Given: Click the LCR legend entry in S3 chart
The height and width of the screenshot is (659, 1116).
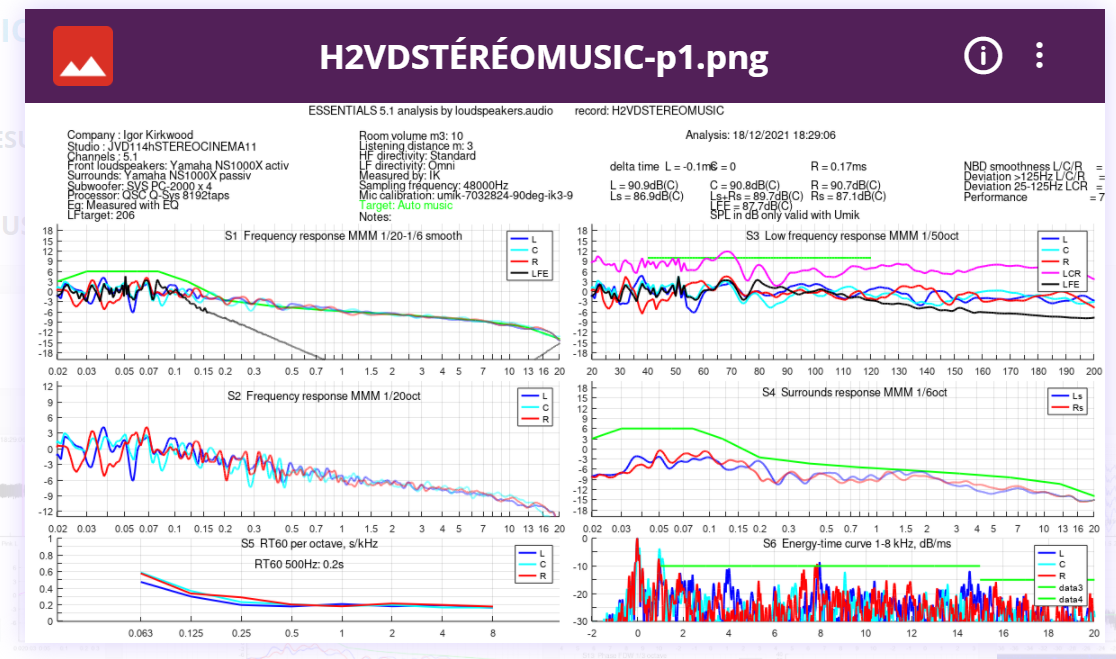Looking at the screenshot, I should click(x=1070, y=273).
